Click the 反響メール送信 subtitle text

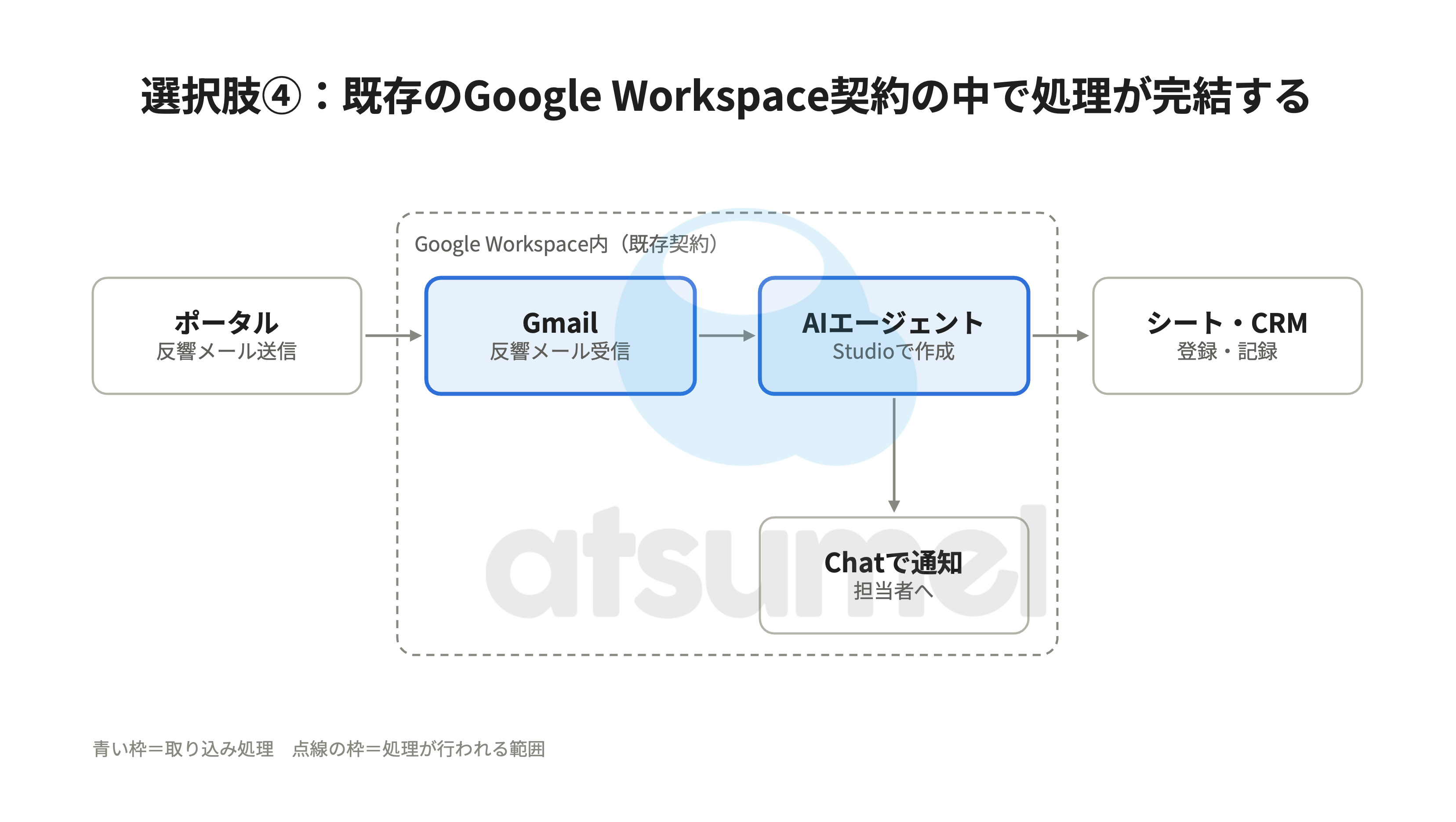226,351
